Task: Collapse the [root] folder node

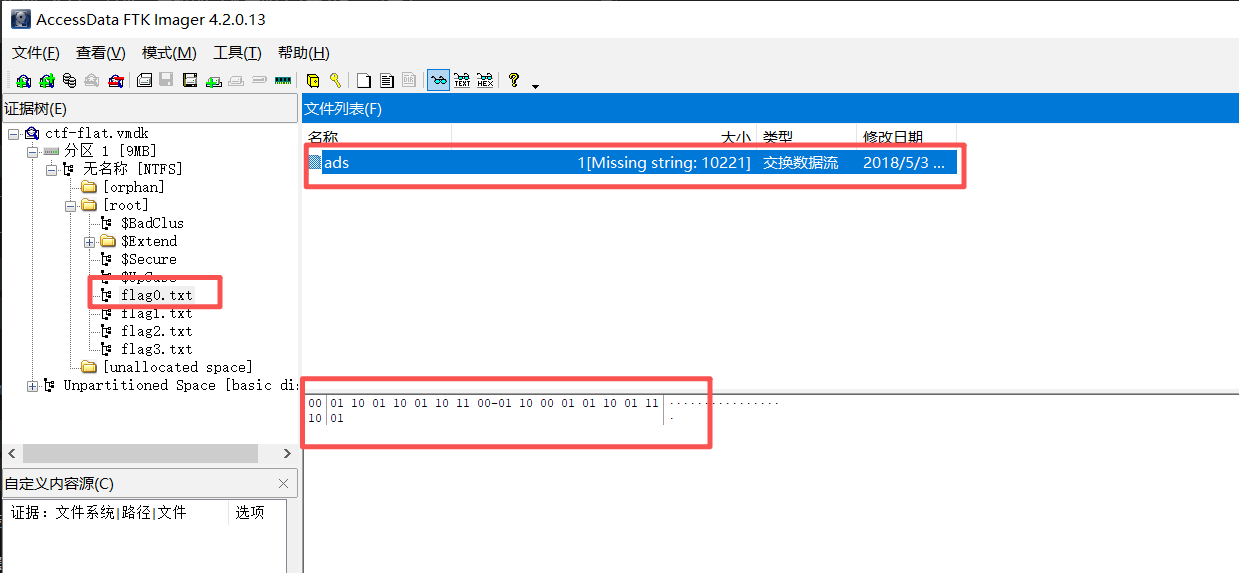Action: tap(70, 205)
